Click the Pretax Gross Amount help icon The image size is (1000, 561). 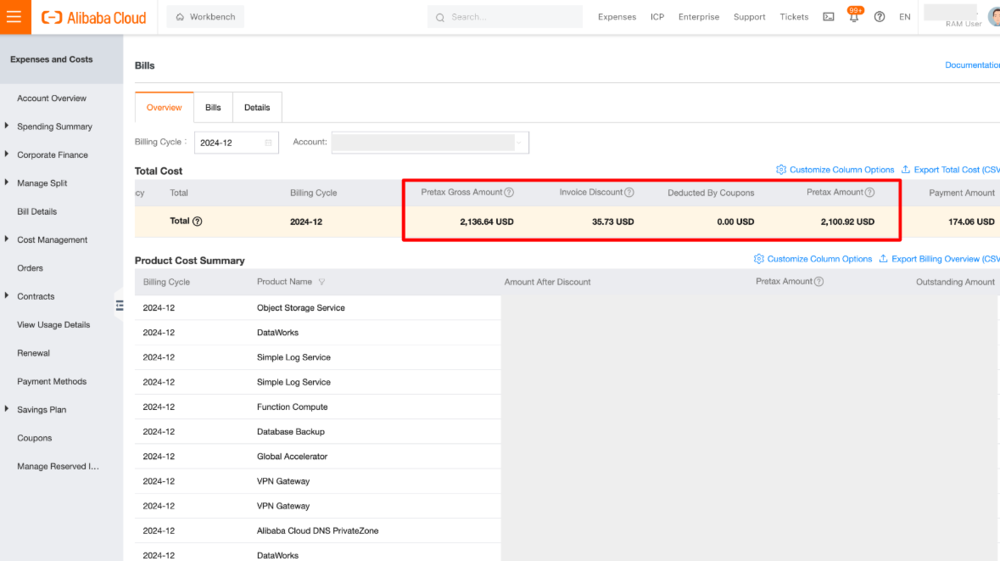tap(509, 193)
